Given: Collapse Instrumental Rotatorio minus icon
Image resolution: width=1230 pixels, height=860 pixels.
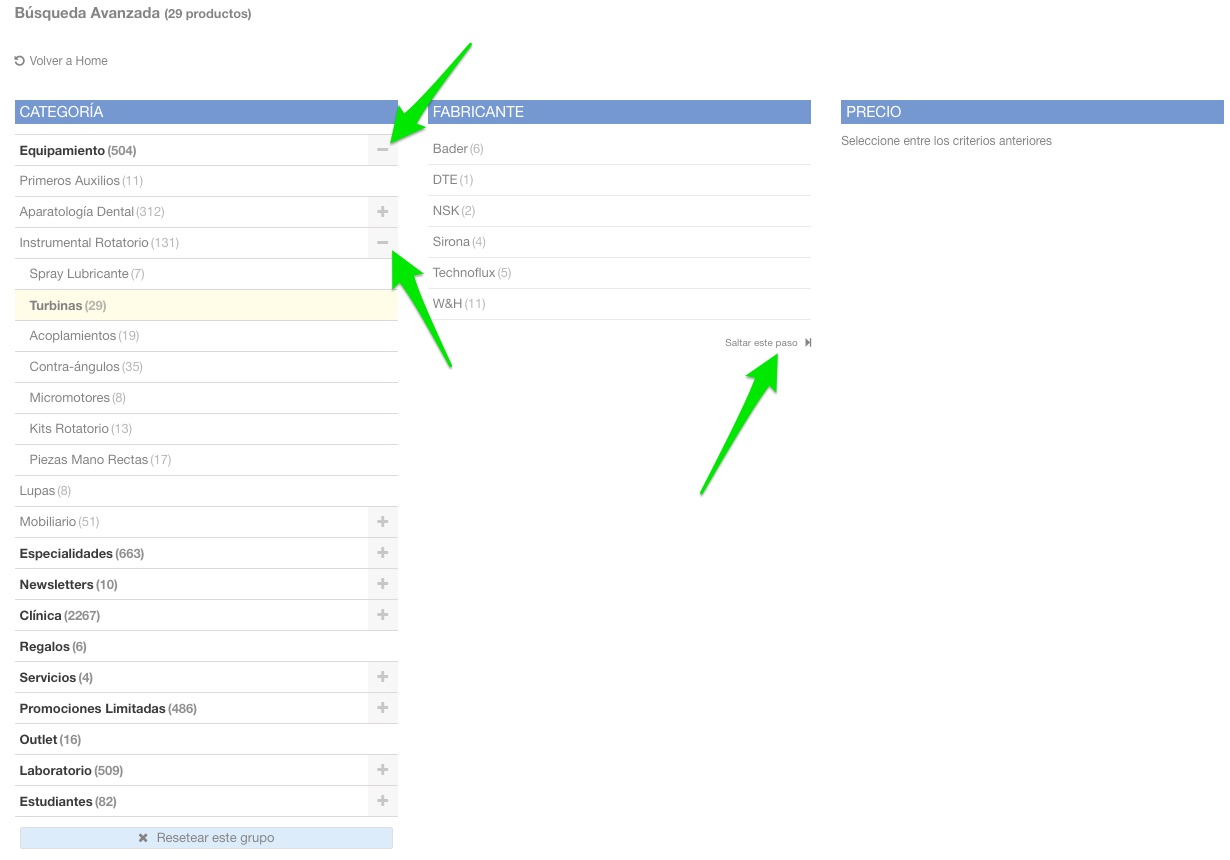Looking at the screenshot, I should pyautogui.click(x=382, y=243).
